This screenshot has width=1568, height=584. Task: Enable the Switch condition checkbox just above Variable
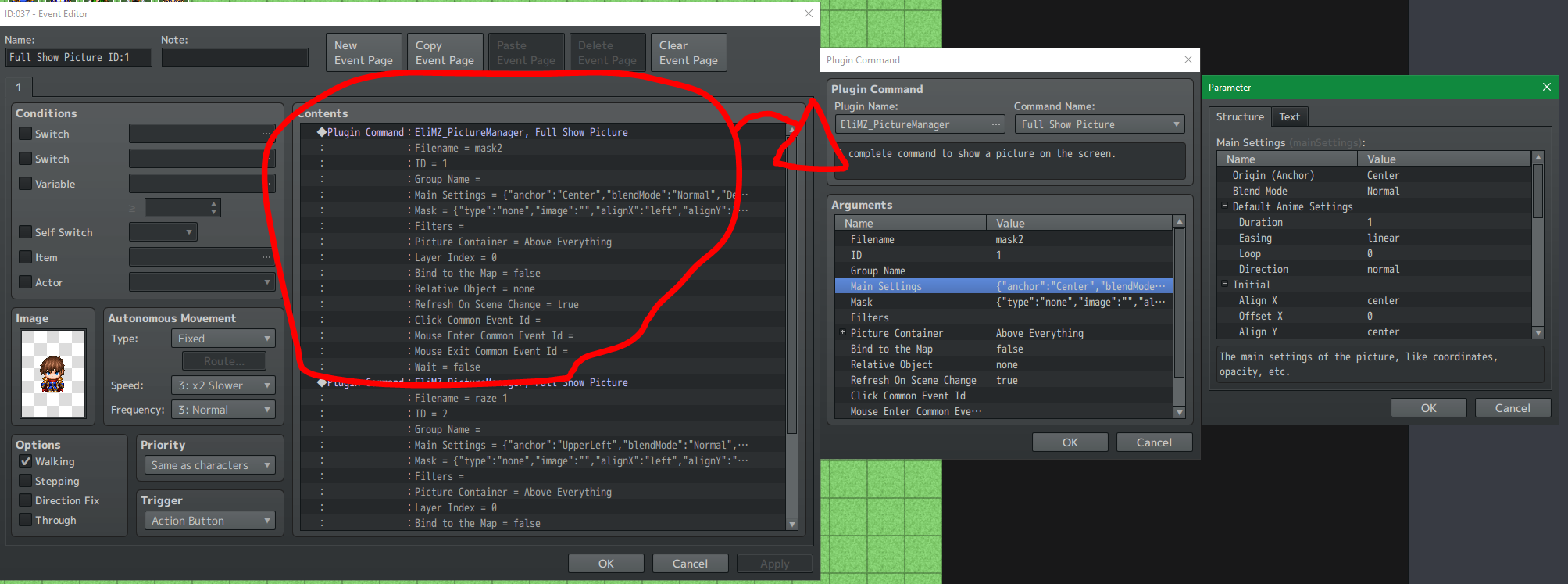26,159
